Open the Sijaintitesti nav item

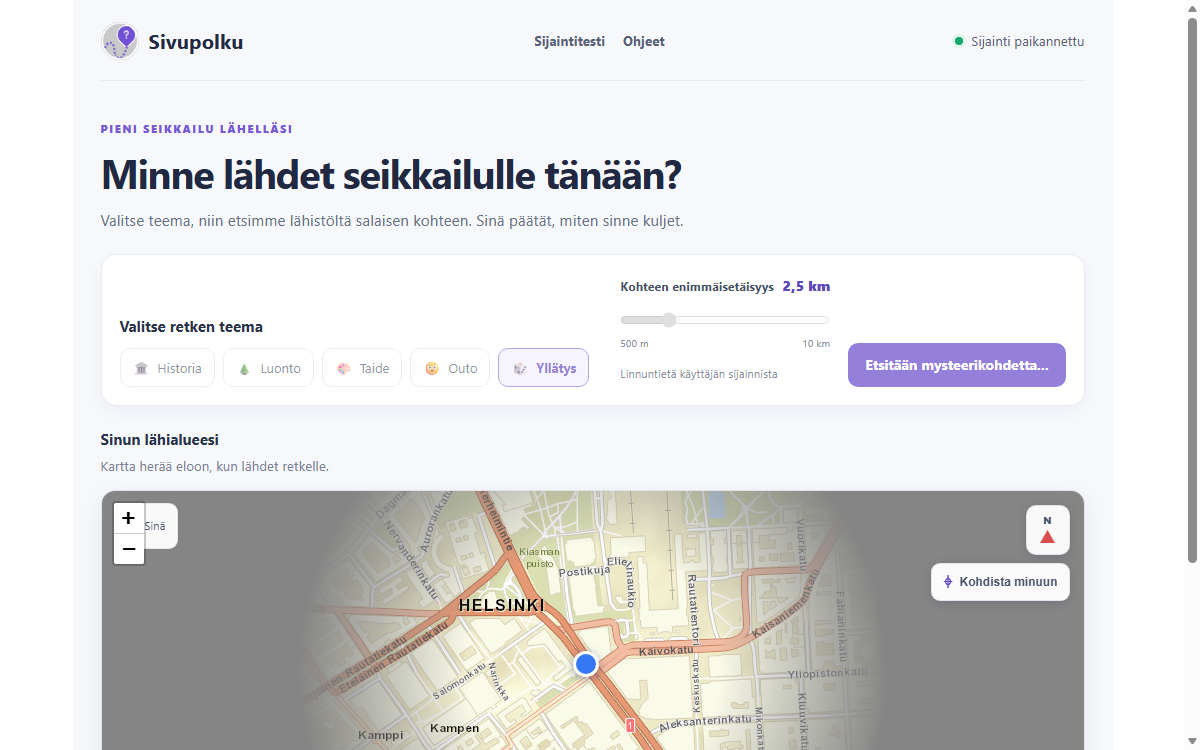570,42
